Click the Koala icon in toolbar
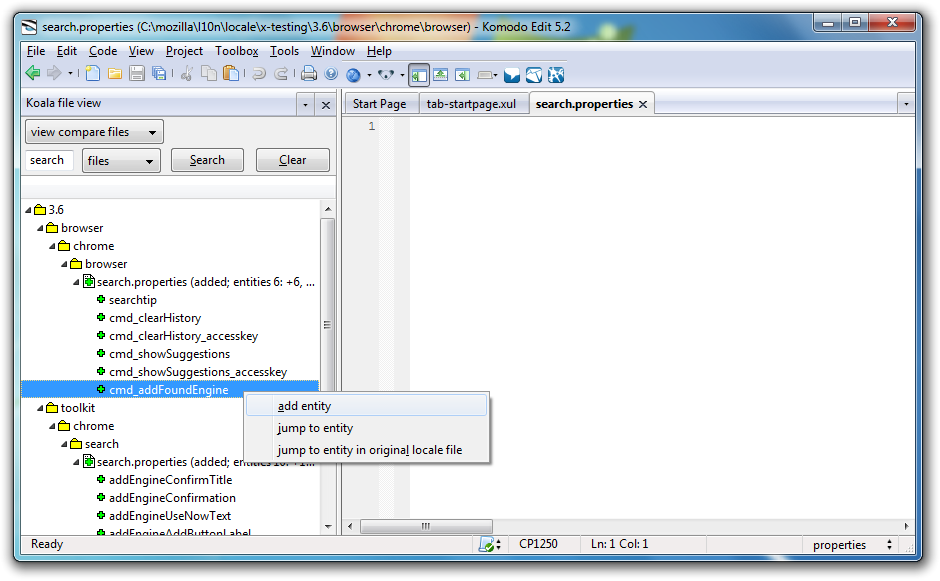The height and width of the screenshot is (581, 940). [x=386, y=75]
